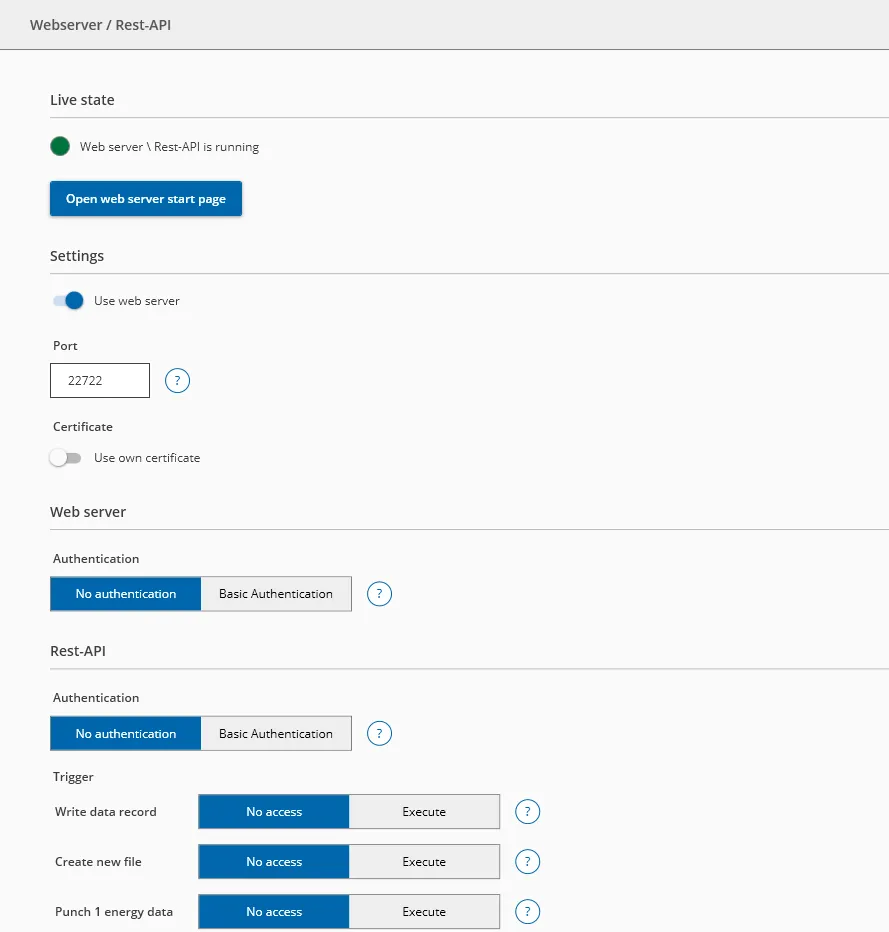Select No authentication for Rest-API
This screenshot has height=932, width=889.
[x=125, y=733]
